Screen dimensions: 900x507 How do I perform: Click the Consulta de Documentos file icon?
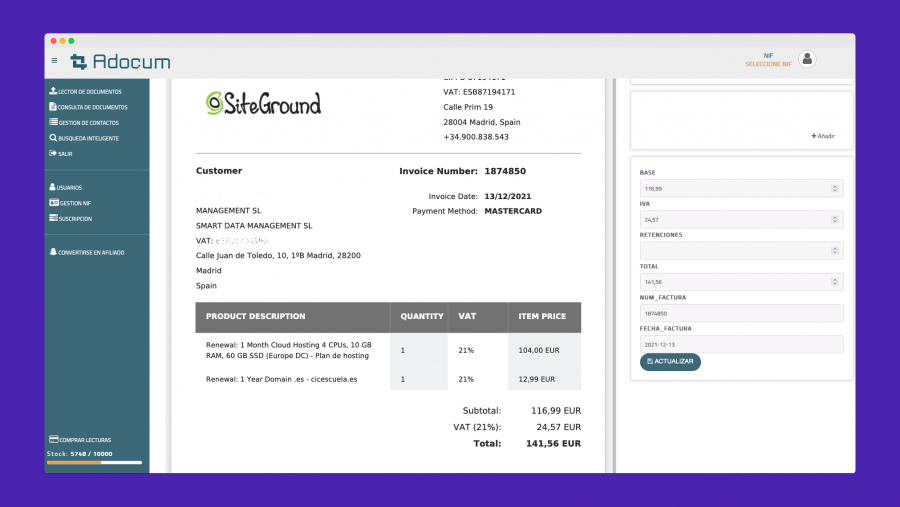pos(53,106)
